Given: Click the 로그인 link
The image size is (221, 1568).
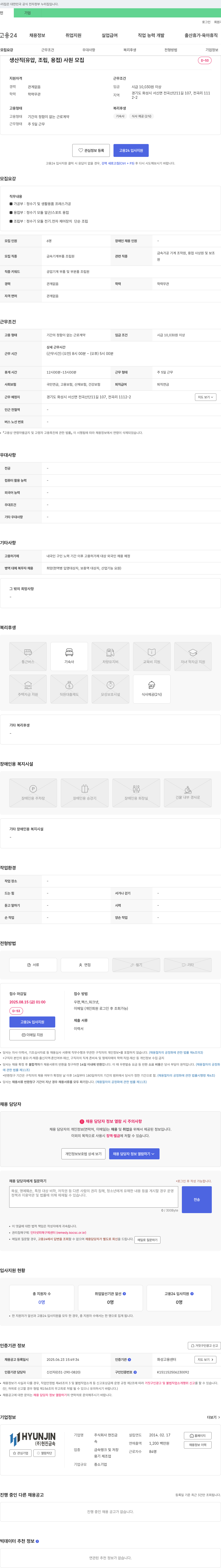Looking at the screenshot, I should coord(206,22).
